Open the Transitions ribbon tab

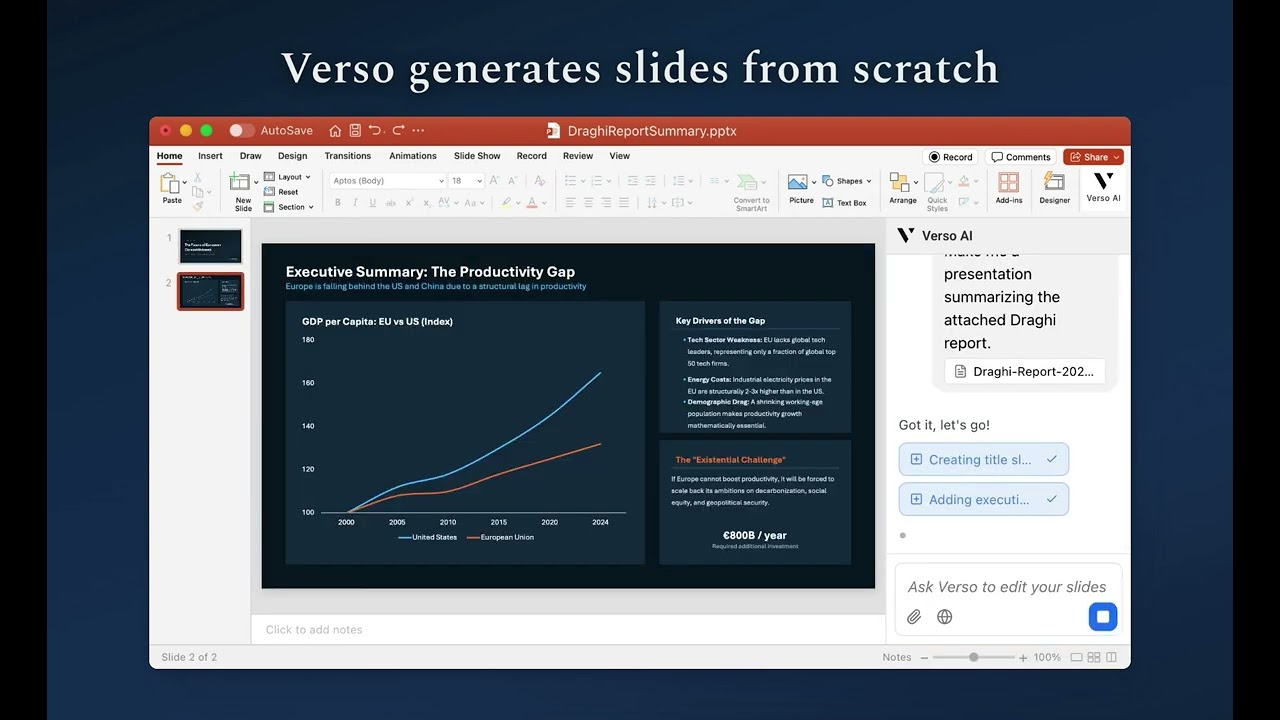347,156
